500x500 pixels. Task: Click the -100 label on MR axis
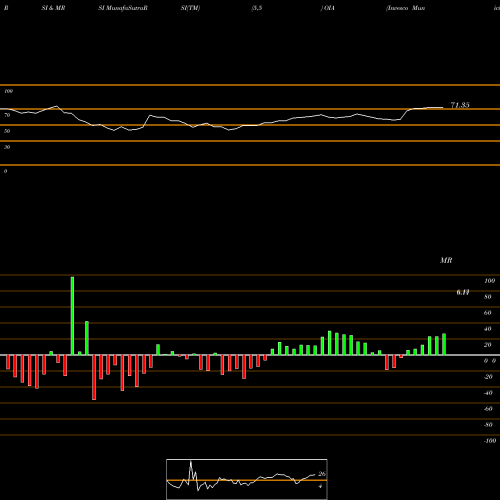pos(490,441)
